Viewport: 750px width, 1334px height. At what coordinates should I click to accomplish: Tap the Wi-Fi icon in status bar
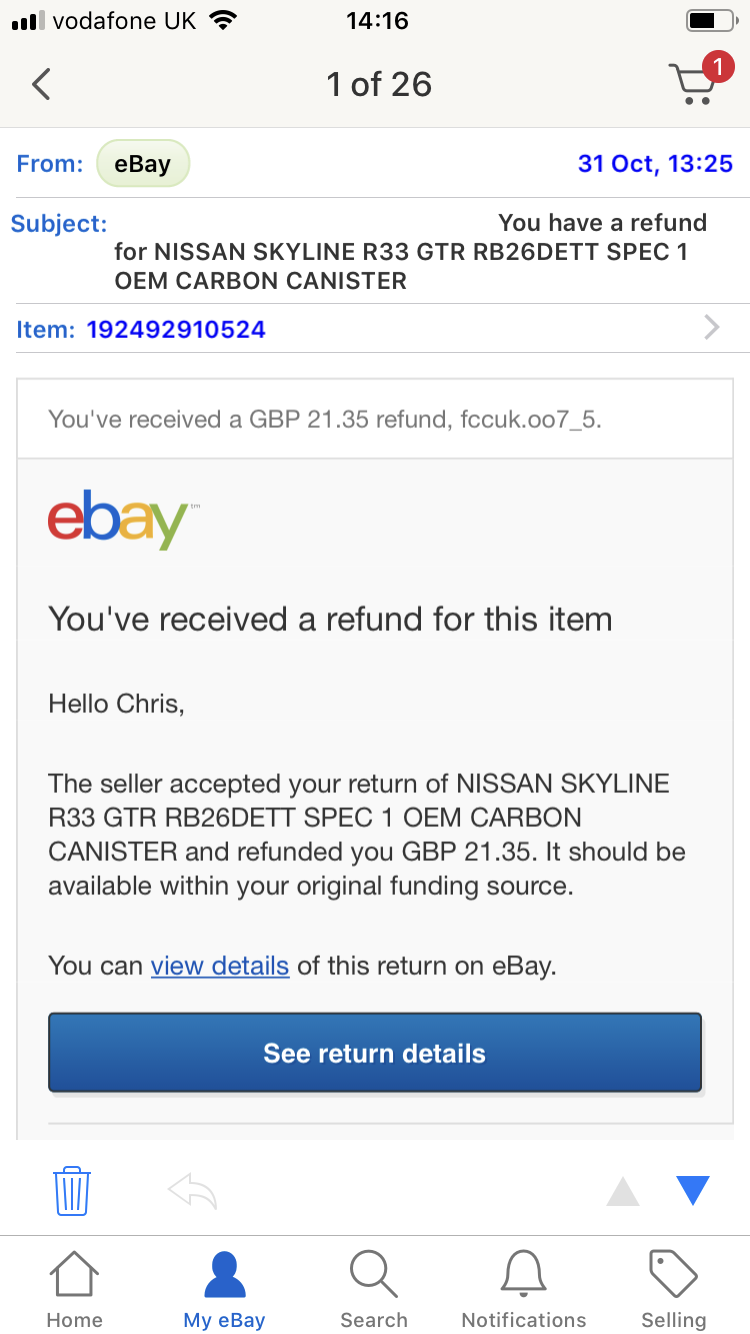coord(222,21)
